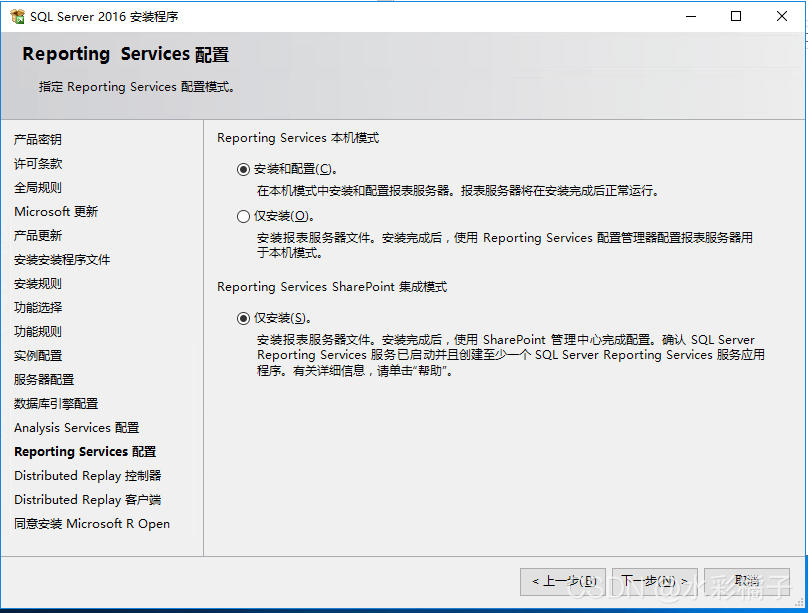Select the bold Reporting Services 配置 sidebar step
Screen dimensions: 808x613
(x=85, y=452)
